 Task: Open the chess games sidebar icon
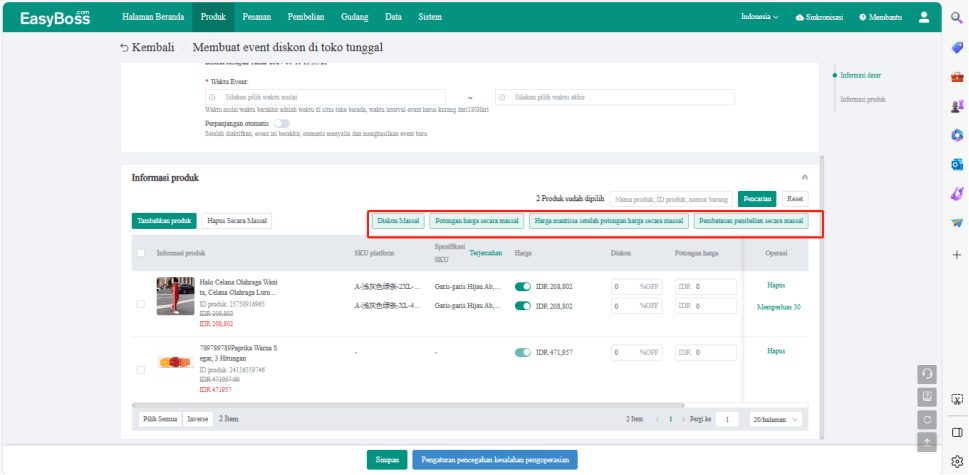[957, 106]
